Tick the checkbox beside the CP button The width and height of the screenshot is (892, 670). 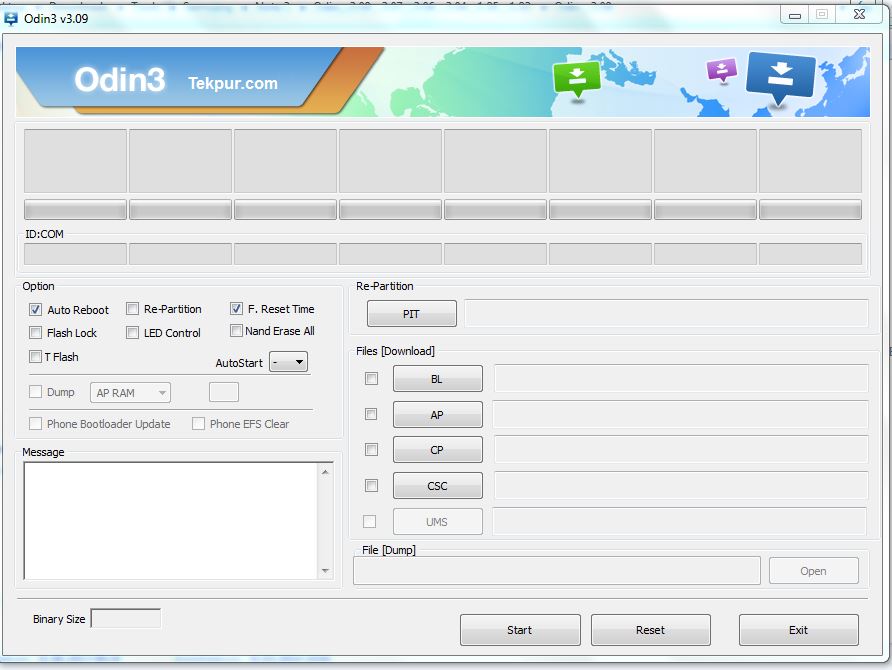coord(371,449)
